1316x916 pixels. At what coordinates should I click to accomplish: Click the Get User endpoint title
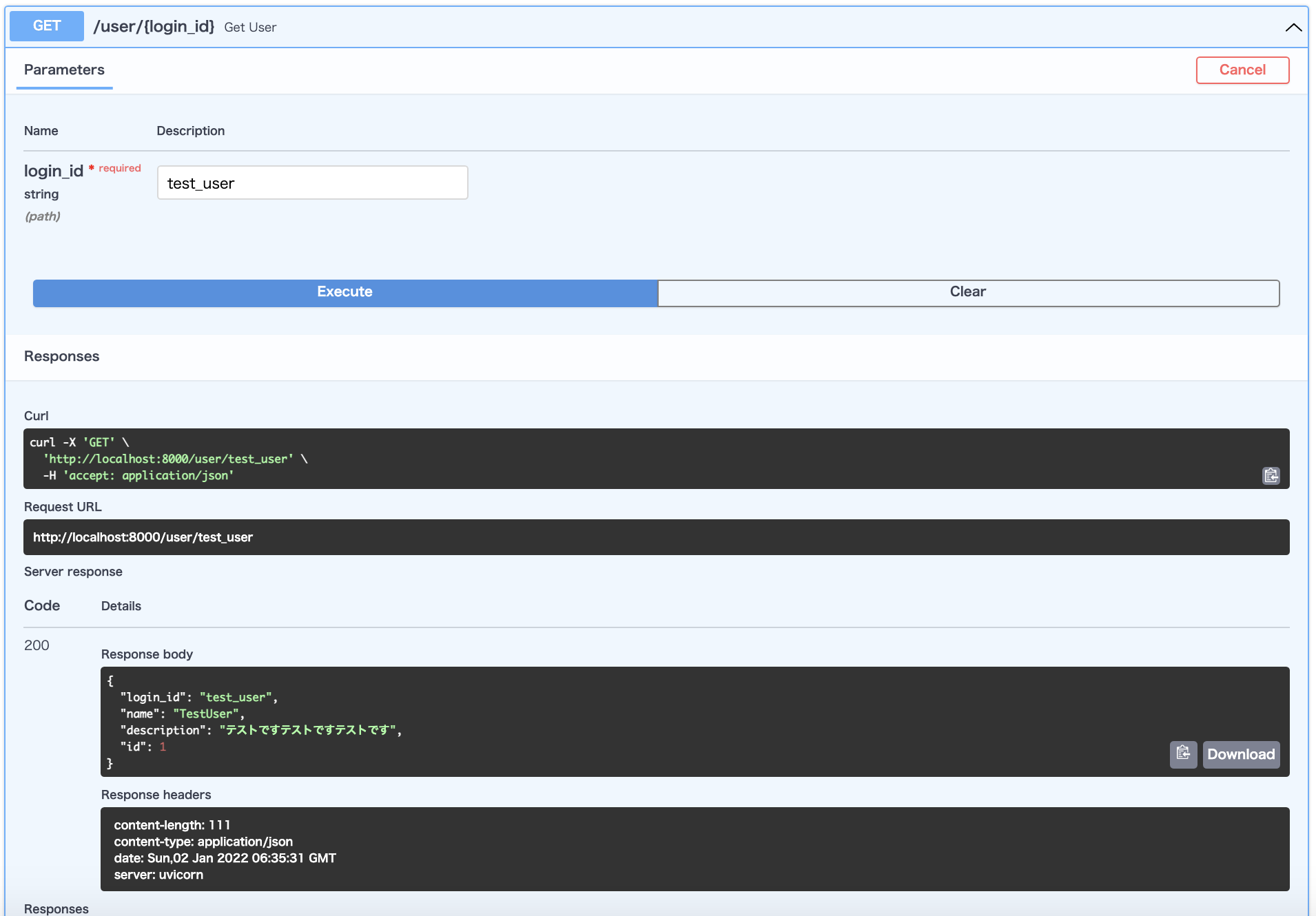coord(250,28)
